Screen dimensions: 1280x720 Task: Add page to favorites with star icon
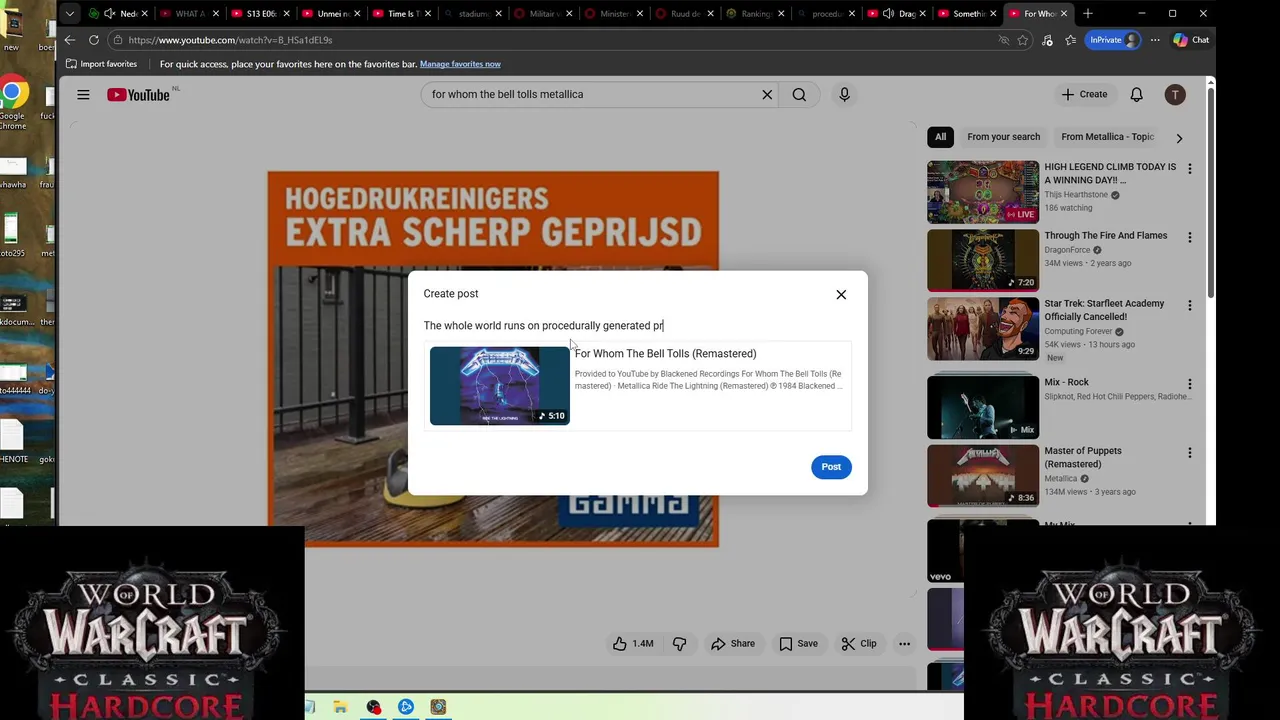(1022, 40)
